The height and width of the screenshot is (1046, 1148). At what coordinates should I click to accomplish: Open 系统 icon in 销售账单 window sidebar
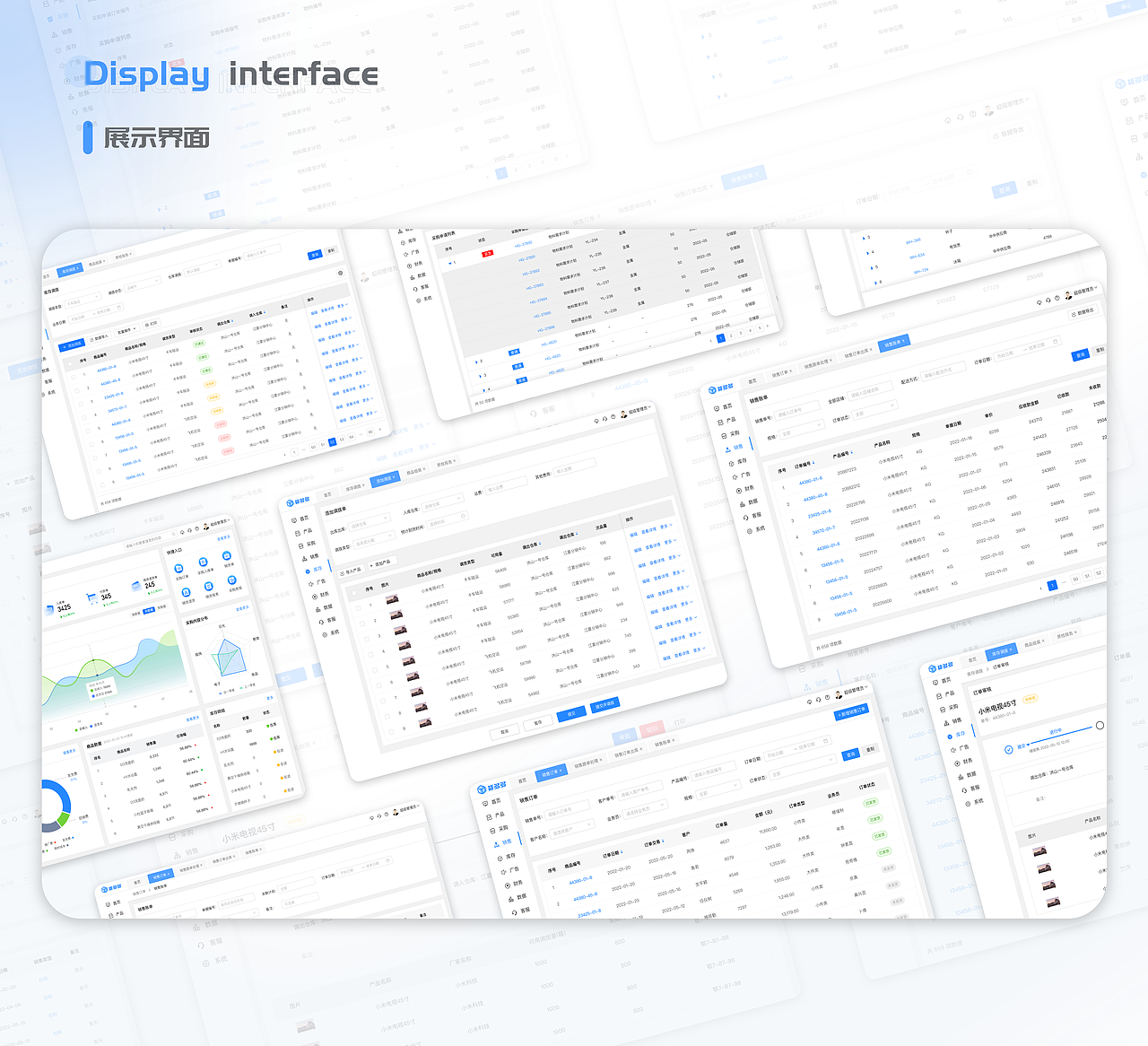tap(750, 531)
